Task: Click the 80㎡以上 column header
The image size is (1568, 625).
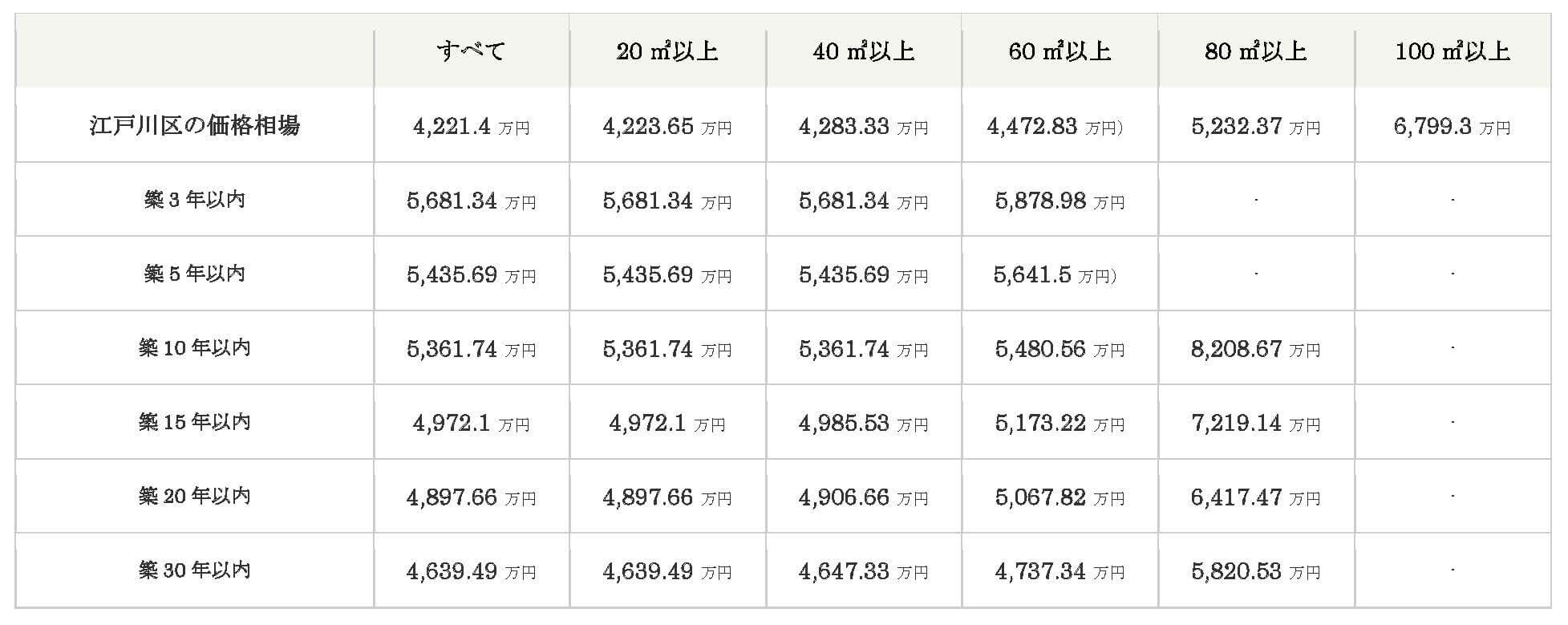Action: tap(1256, 51)
